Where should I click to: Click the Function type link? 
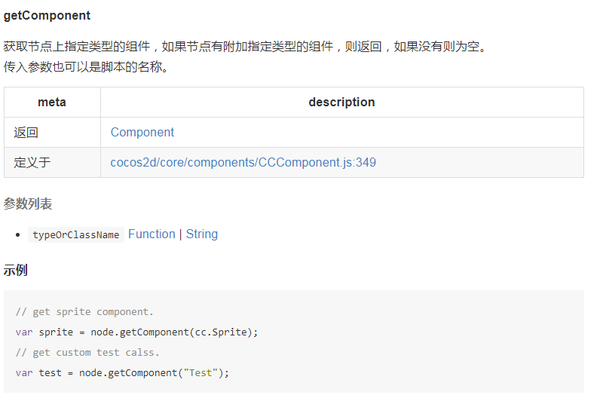(151, 234)
